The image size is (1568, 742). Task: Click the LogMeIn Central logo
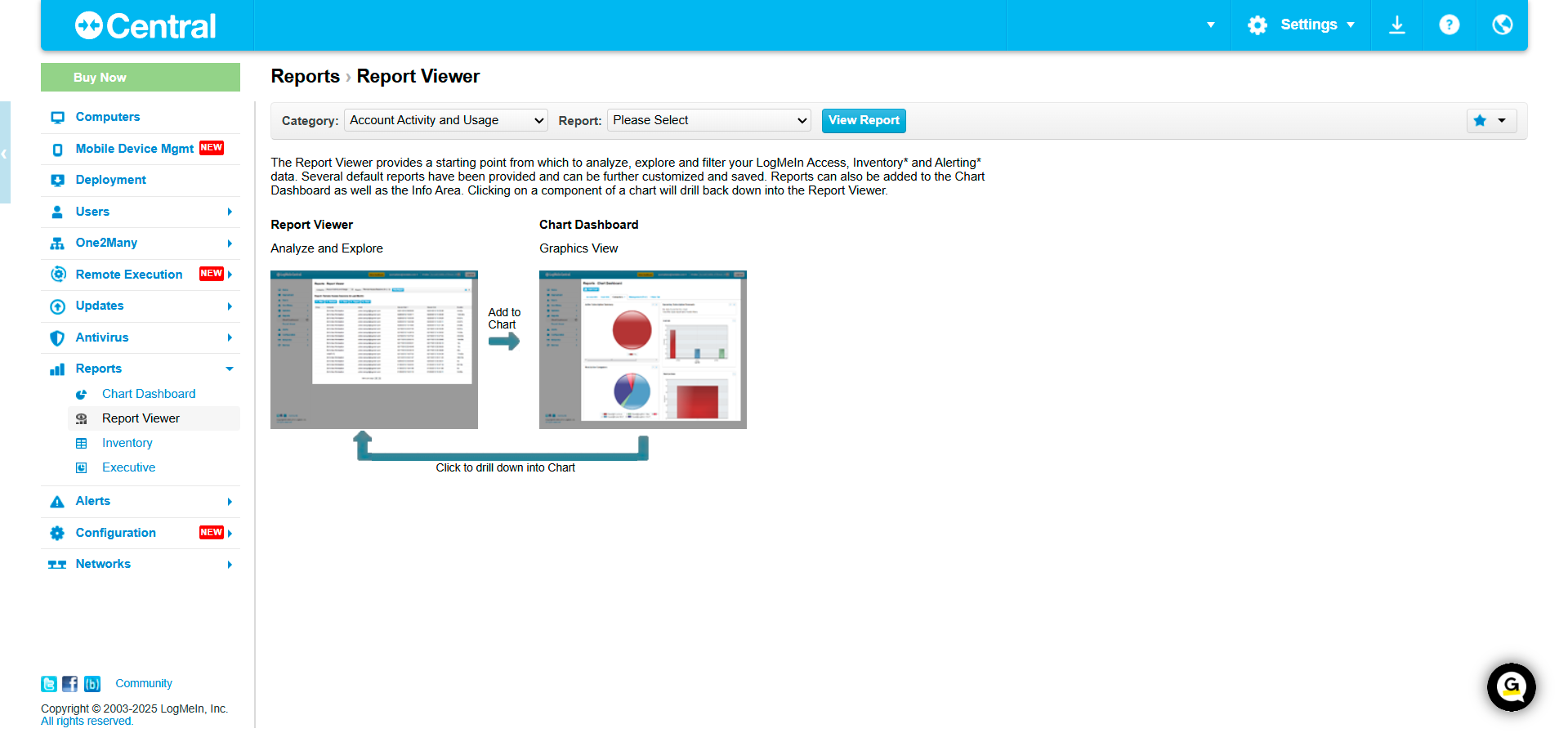(145, 26)
